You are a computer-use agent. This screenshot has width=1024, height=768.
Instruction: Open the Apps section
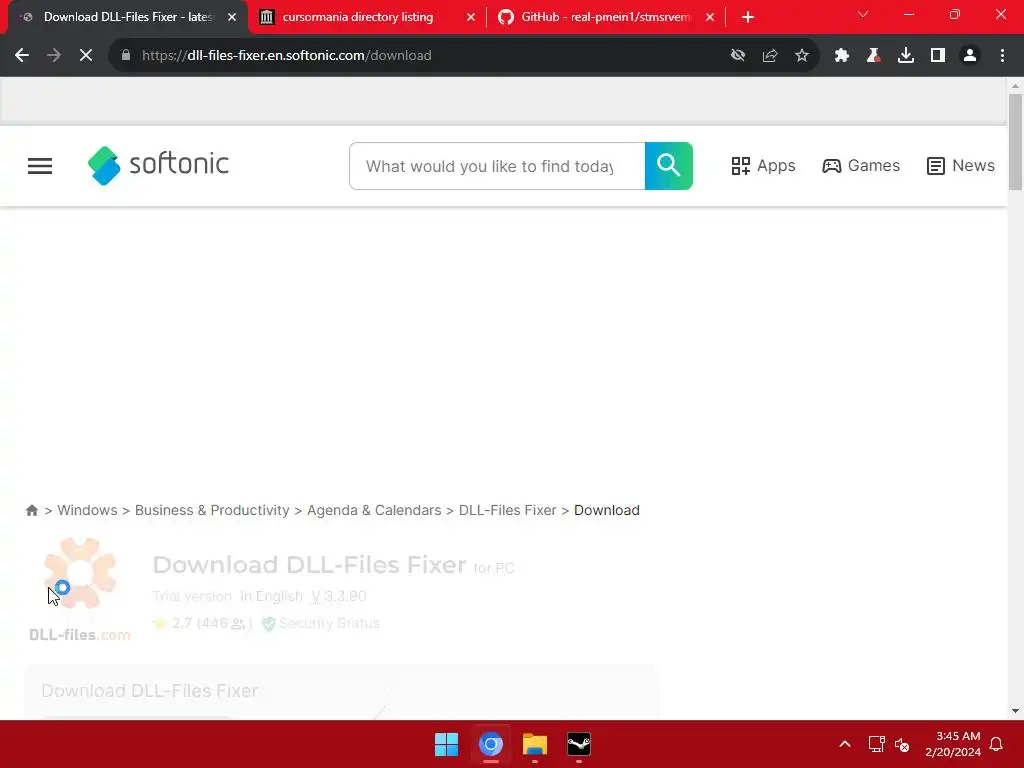(x=763, y=166)
